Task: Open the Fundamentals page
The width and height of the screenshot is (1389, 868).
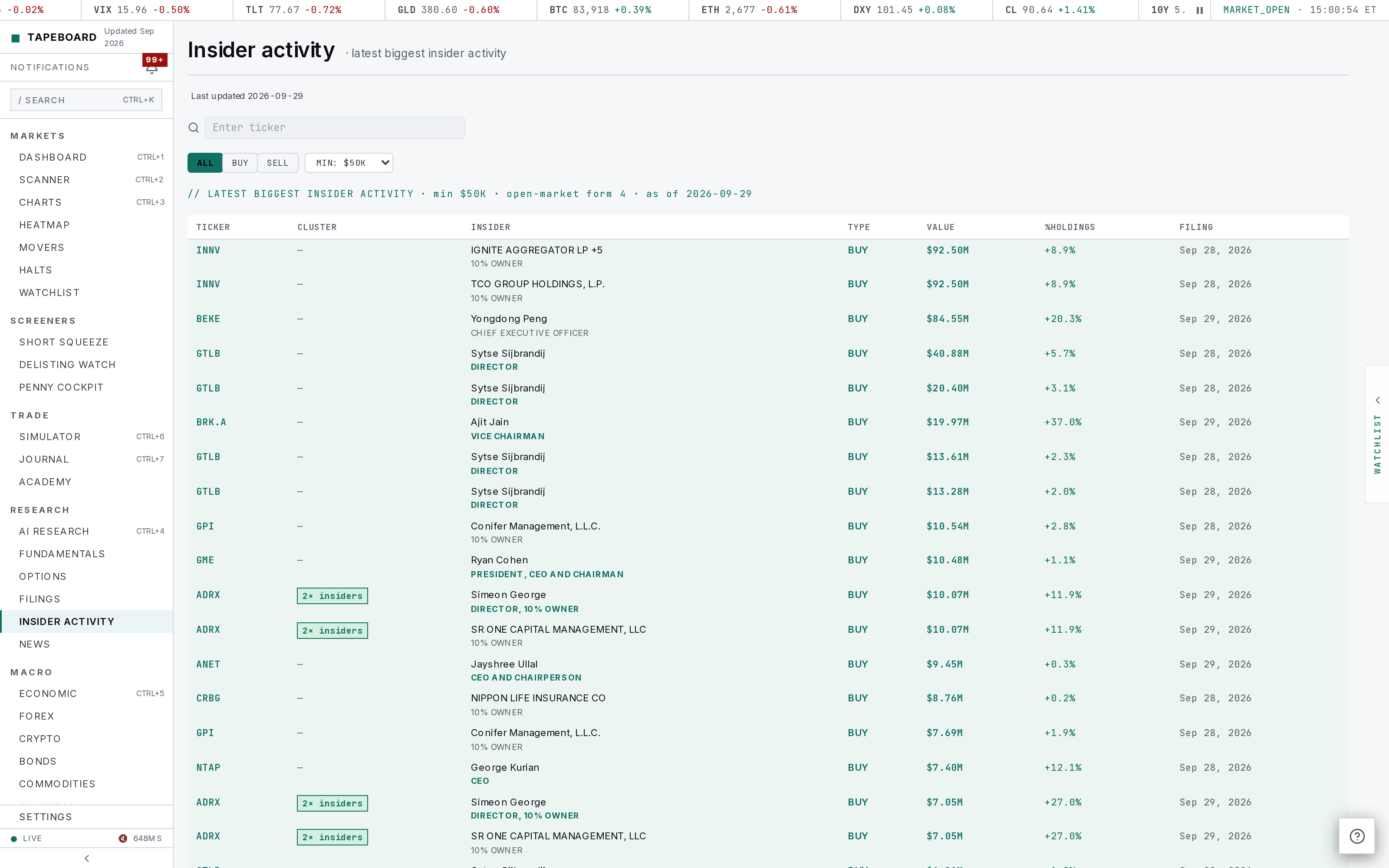Action: (x=86, y=554)
